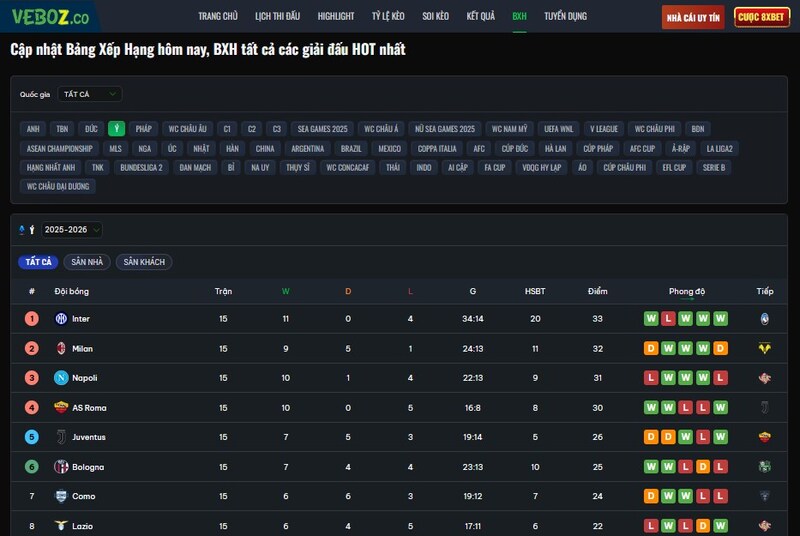Screen dimensions: 800x536
Task: Click the Bologna club crest
Action: 60,467
